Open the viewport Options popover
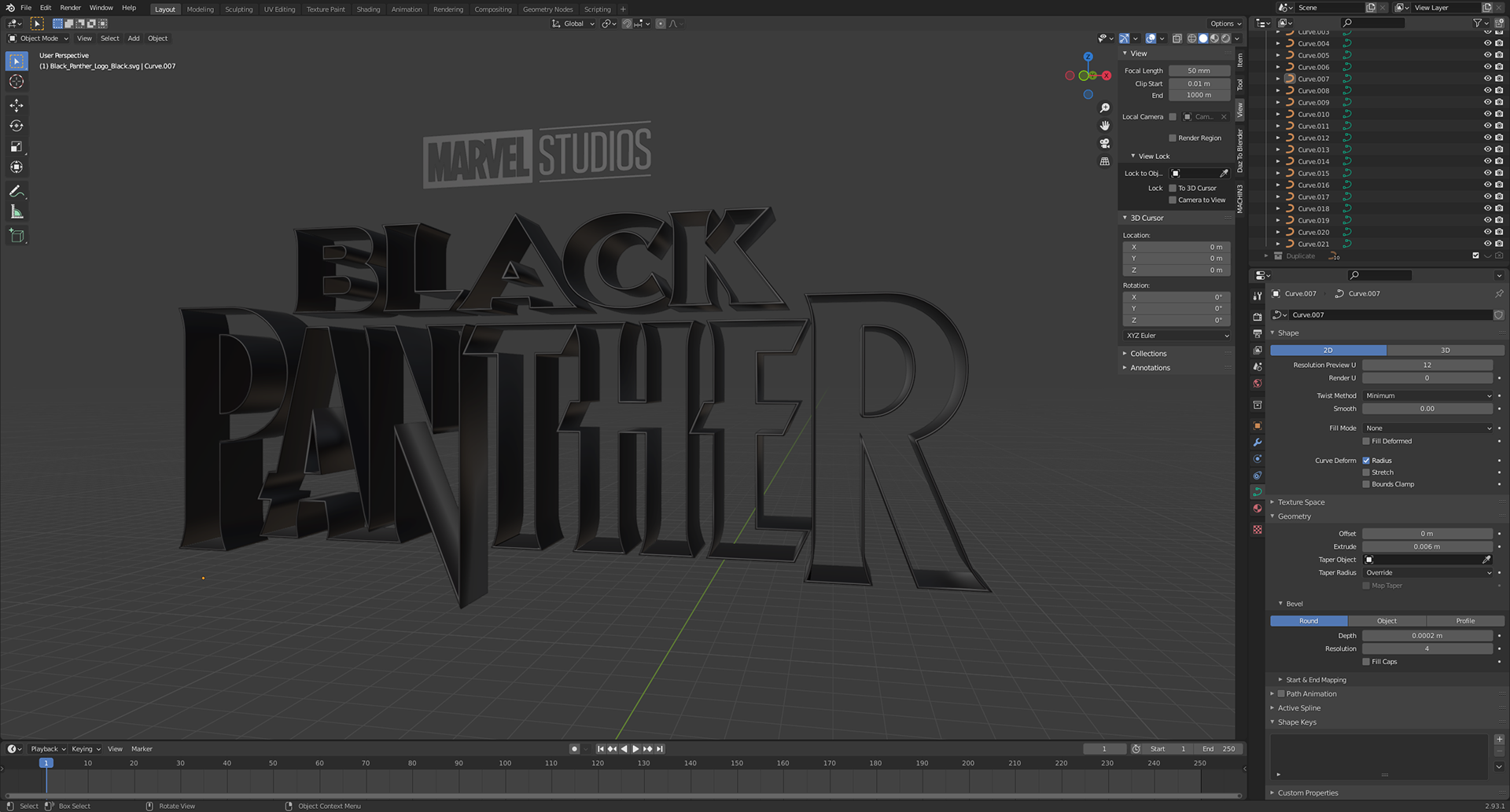Image resolution: width=1510 pixels, height=812 pixels. (1225, 24)
